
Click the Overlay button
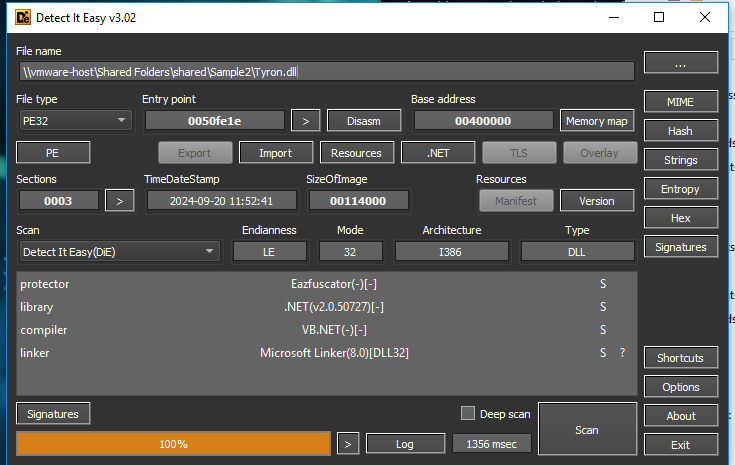tap(600, 153)
